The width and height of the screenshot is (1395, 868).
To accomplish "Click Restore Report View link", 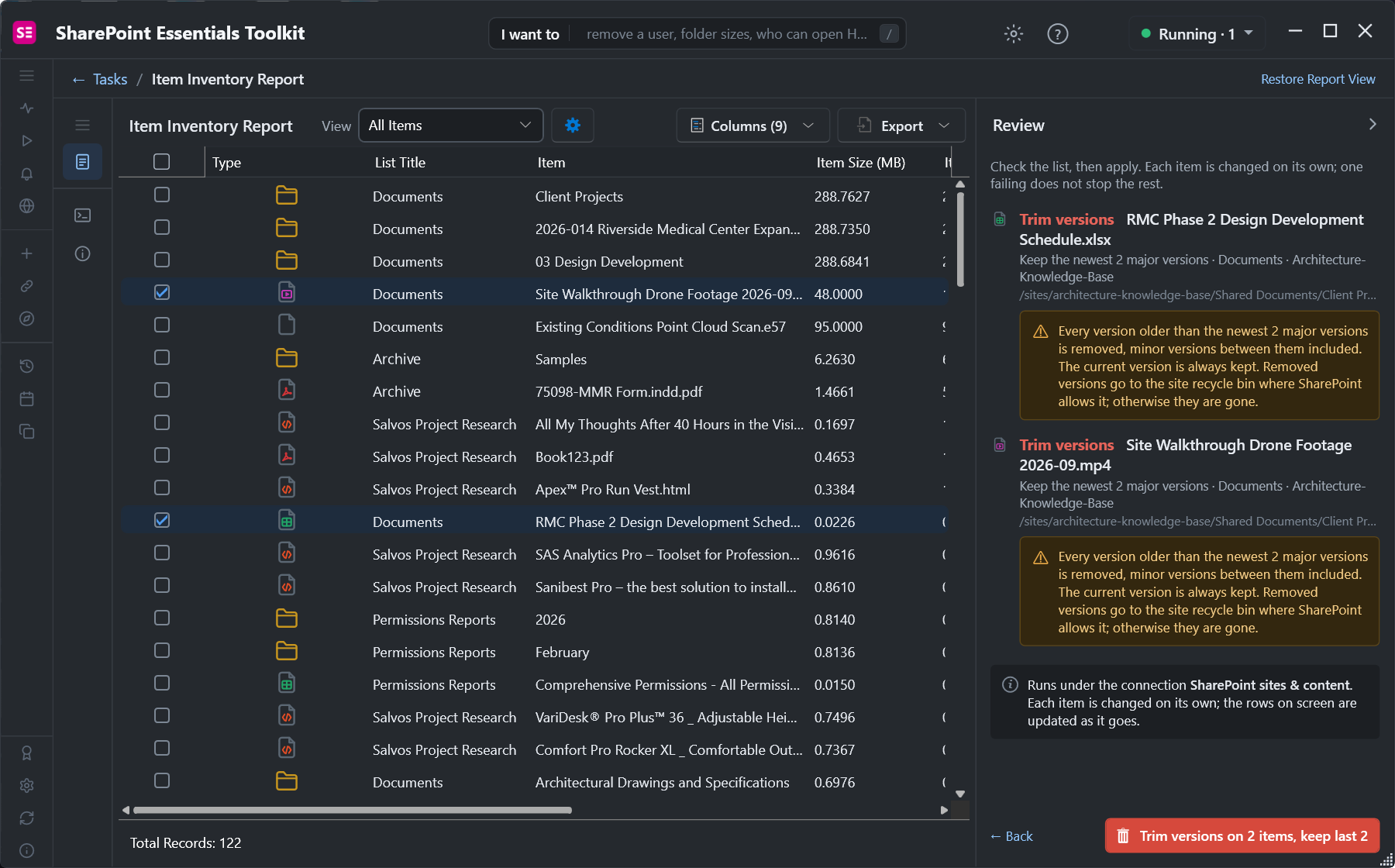I will (x=1317, y=79).
